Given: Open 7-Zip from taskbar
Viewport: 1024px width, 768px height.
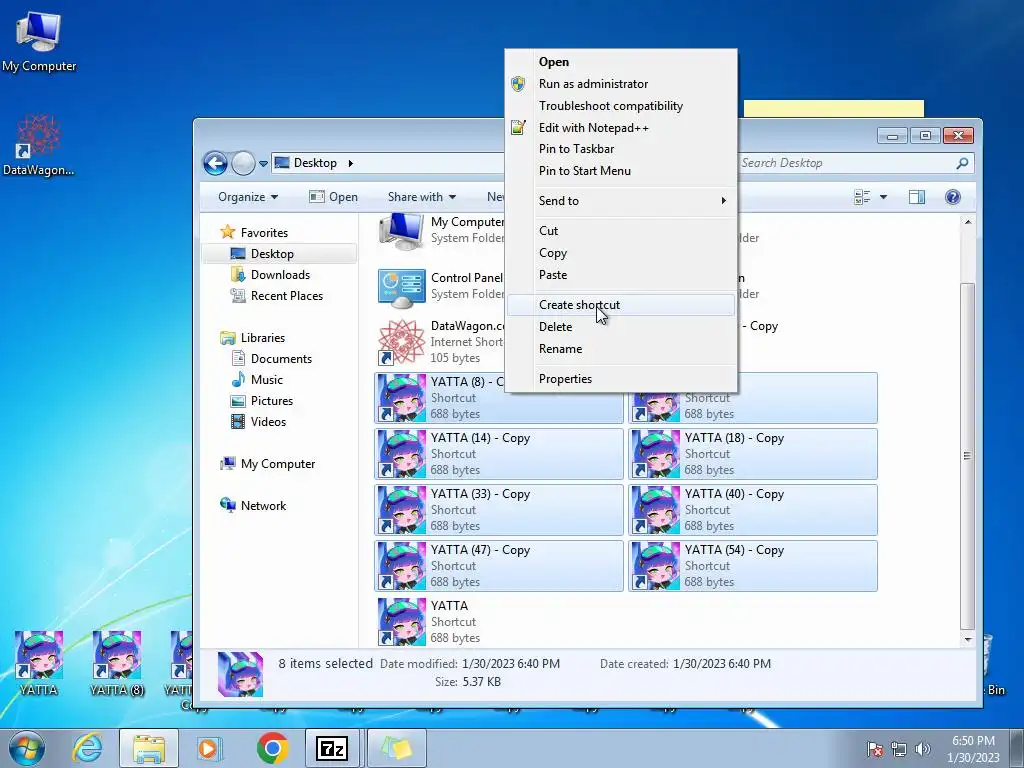Looking at the screenshot, I should tap(332, 748).
